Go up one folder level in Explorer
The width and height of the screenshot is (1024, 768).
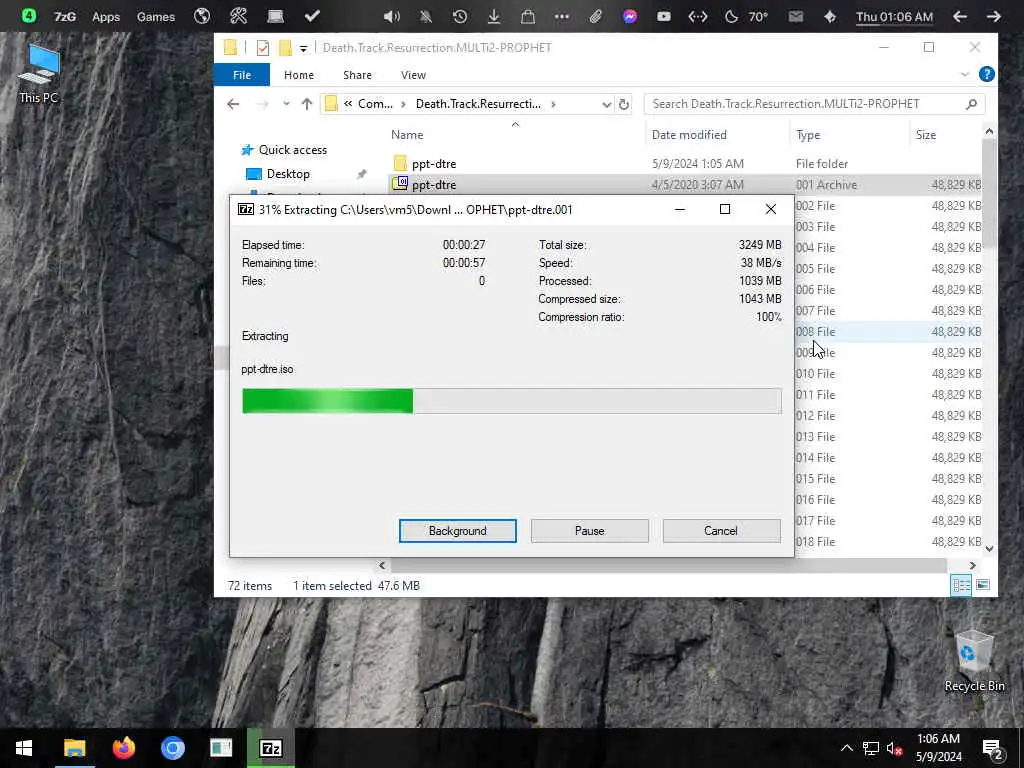306,104
